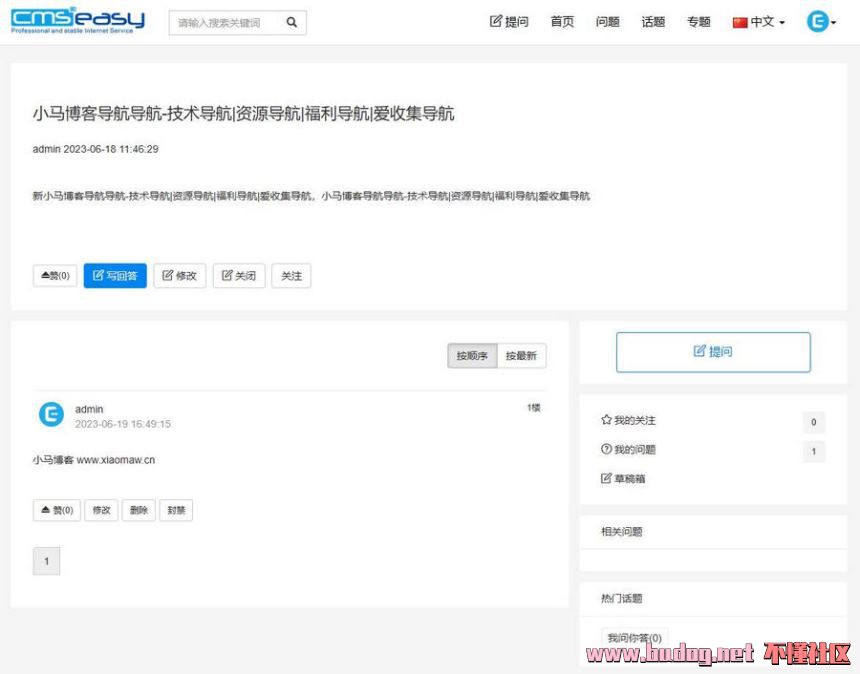
Task: Expand the 中文 language dropdown
Action: (x=759, y=22)
